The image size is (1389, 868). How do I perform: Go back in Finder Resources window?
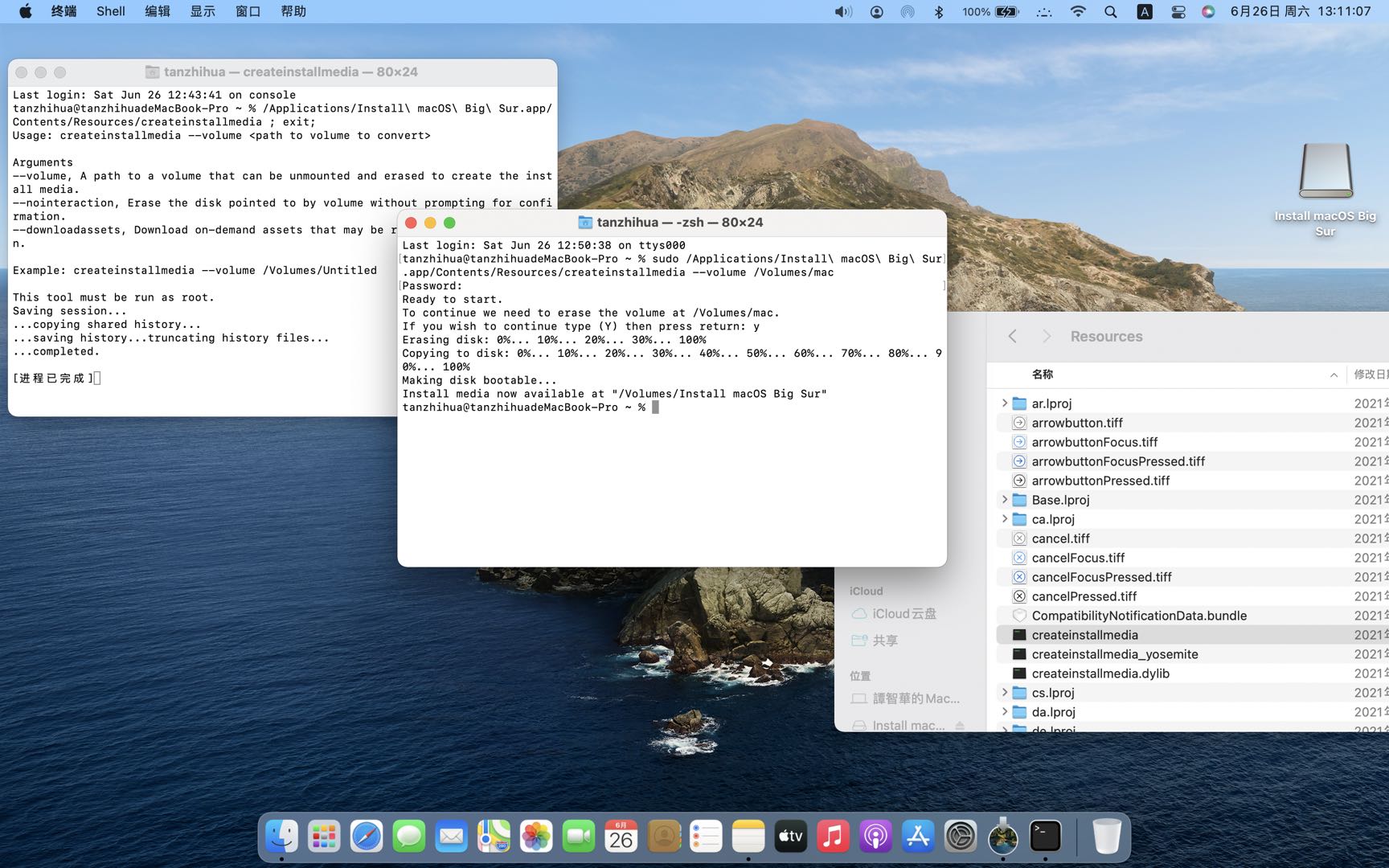1013,336
